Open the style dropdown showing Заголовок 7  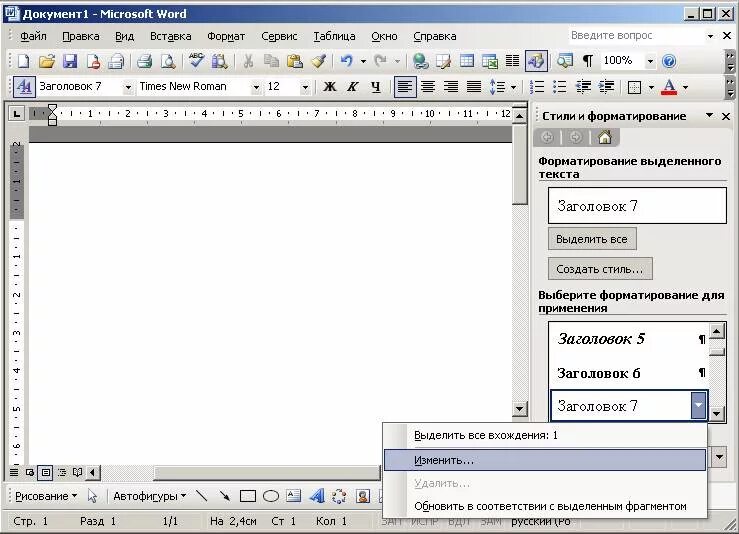pos(127,87)
